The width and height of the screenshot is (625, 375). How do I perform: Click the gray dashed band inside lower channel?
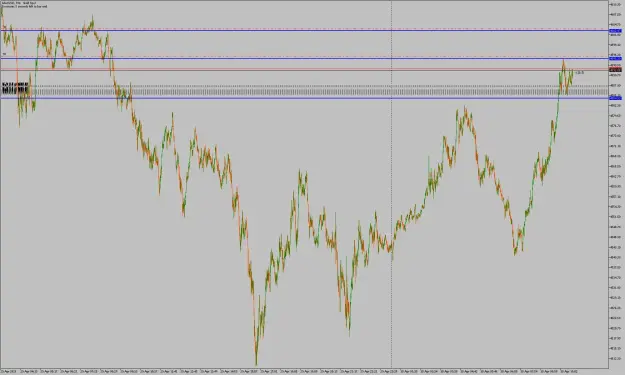tap(304, 92)
